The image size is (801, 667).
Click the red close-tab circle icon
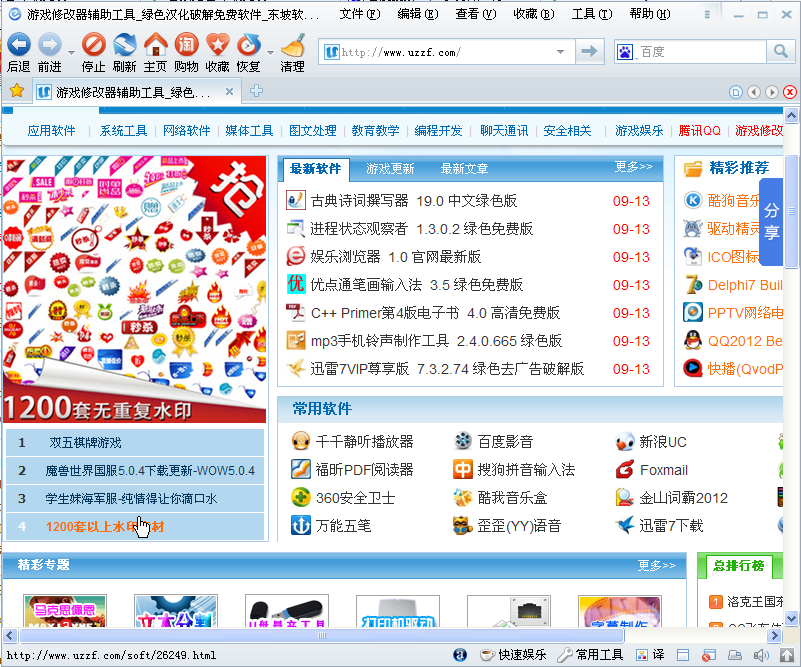(790, 92)
